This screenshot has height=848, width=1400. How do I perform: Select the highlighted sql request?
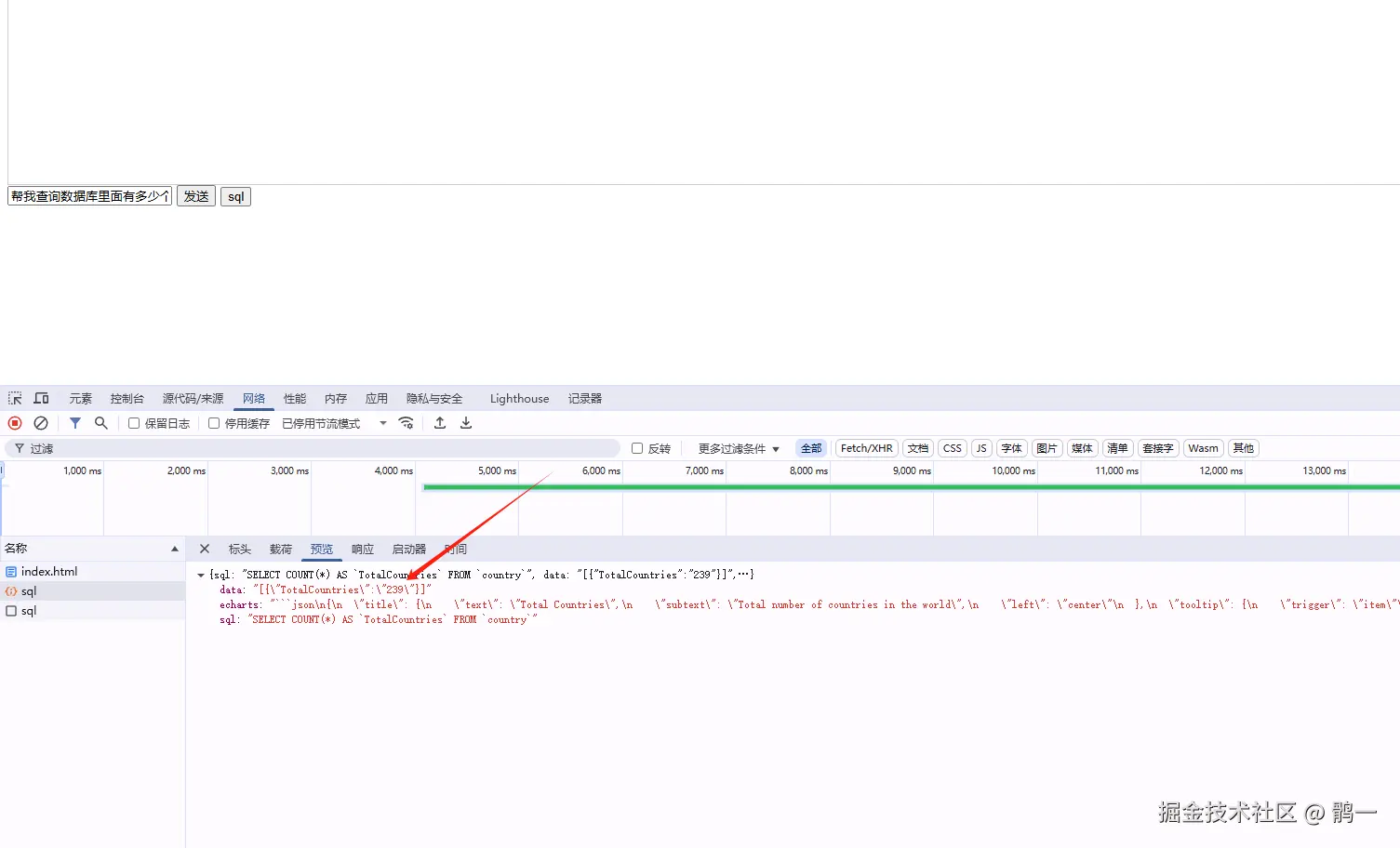point(92,591)
